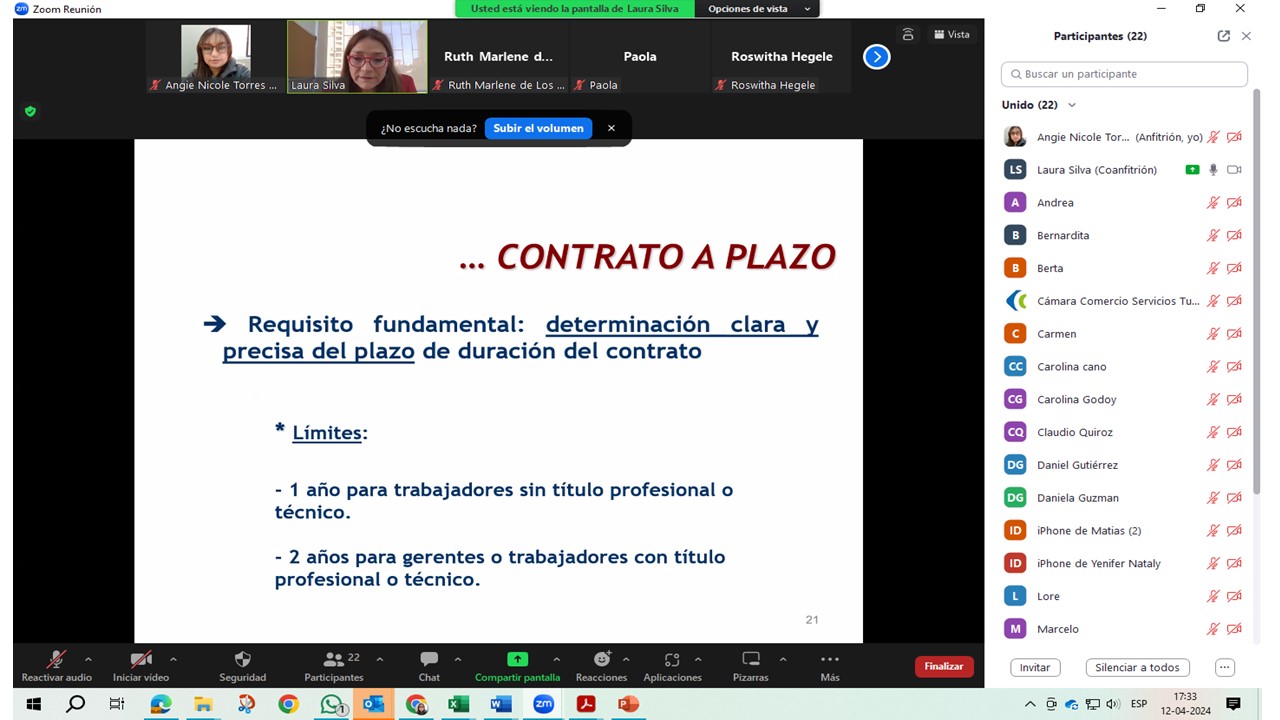1280x720 pixels.
Task: Select Paola video tile
Action: coord(640,57)
